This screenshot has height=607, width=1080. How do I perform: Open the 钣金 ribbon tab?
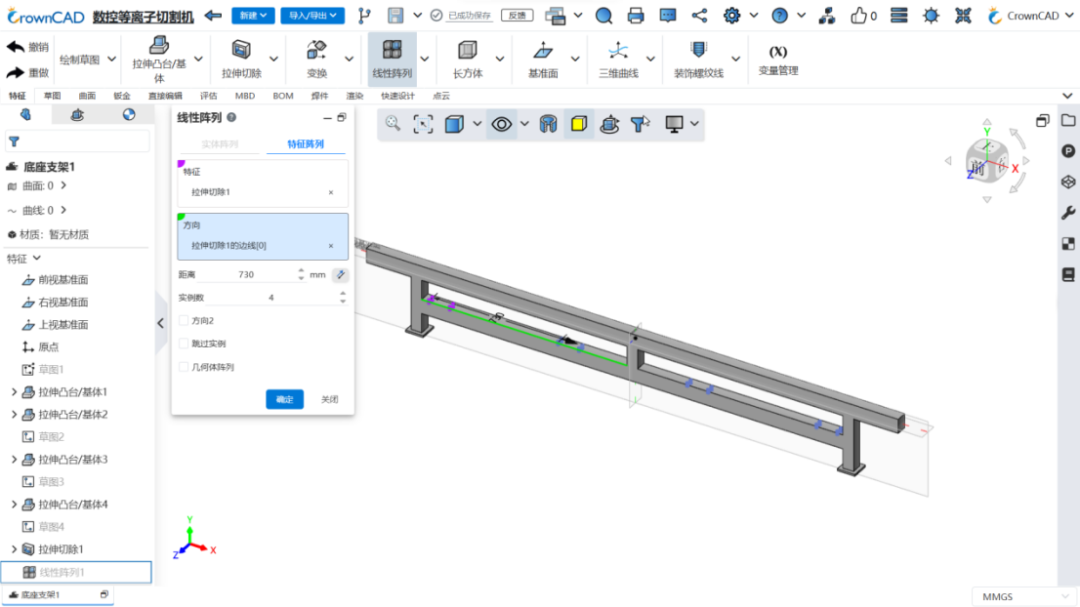tap(122, 96)
